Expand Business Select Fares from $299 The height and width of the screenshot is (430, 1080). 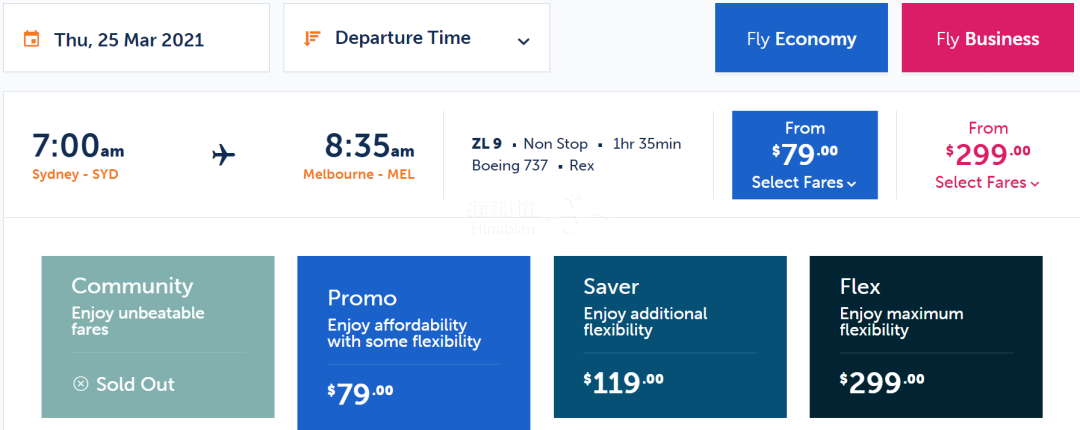(x=988, y=155)
